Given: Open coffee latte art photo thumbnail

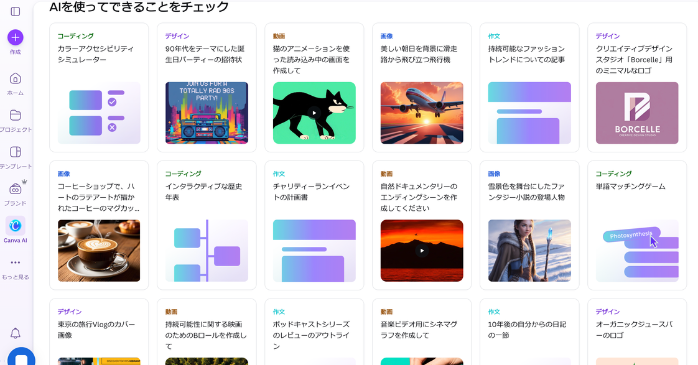Looking at the screenshot, I should 99,251.
